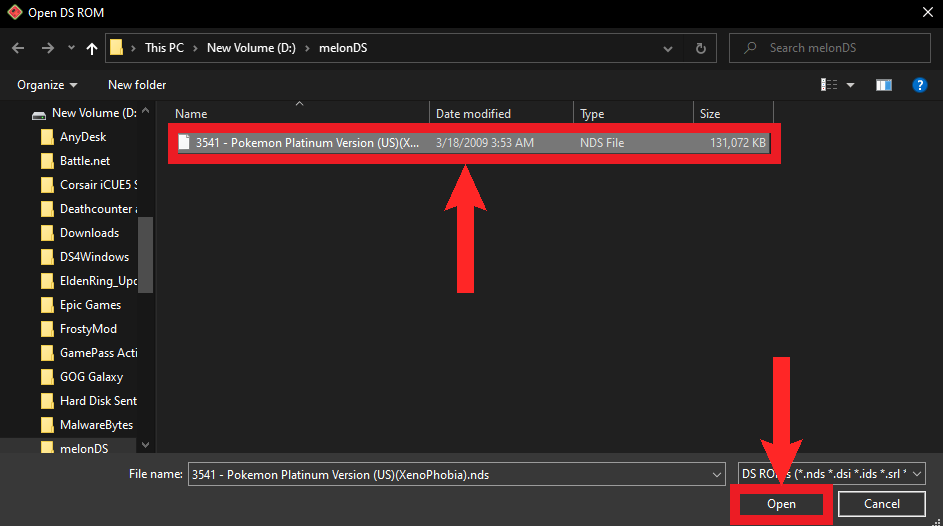Click the GOG Galaxy folder icon
The width and height of the screenshot is (943, 526).
click(x=47, y=377)
